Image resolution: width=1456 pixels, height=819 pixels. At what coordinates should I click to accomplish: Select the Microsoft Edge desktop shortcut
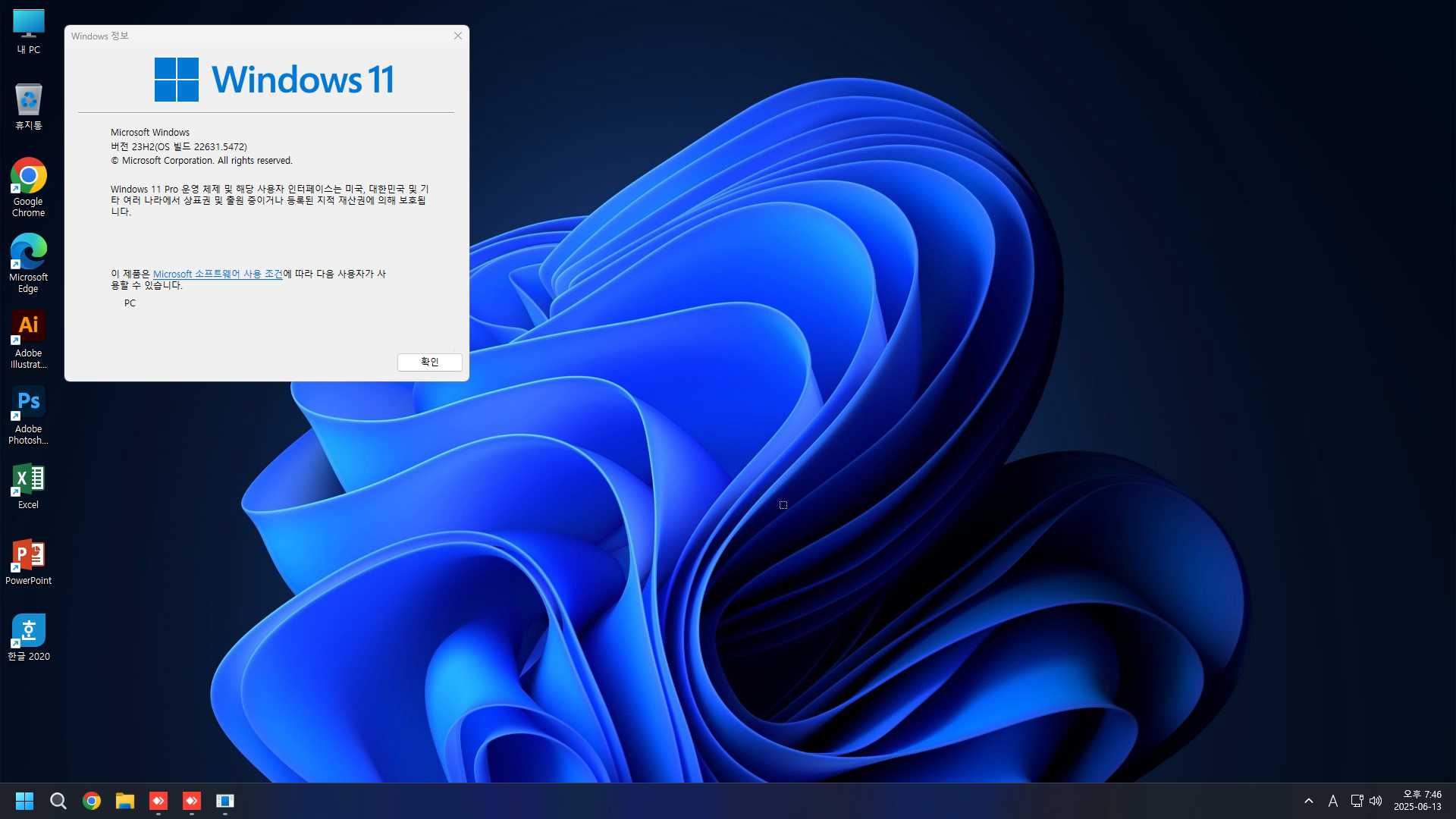click(x=28, y=262)
